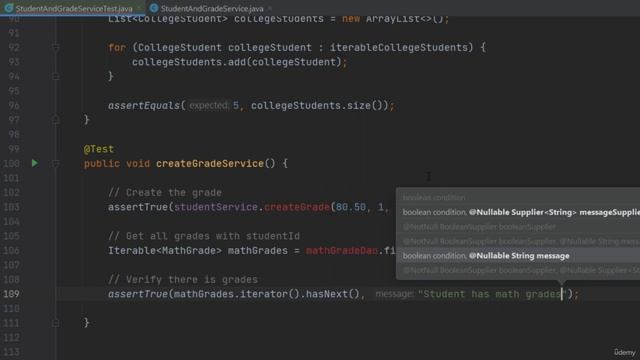Viewport: 640px width, 360px height.
Task: Close the StudentAndGradeService.java tab
Action: (270, 8)
